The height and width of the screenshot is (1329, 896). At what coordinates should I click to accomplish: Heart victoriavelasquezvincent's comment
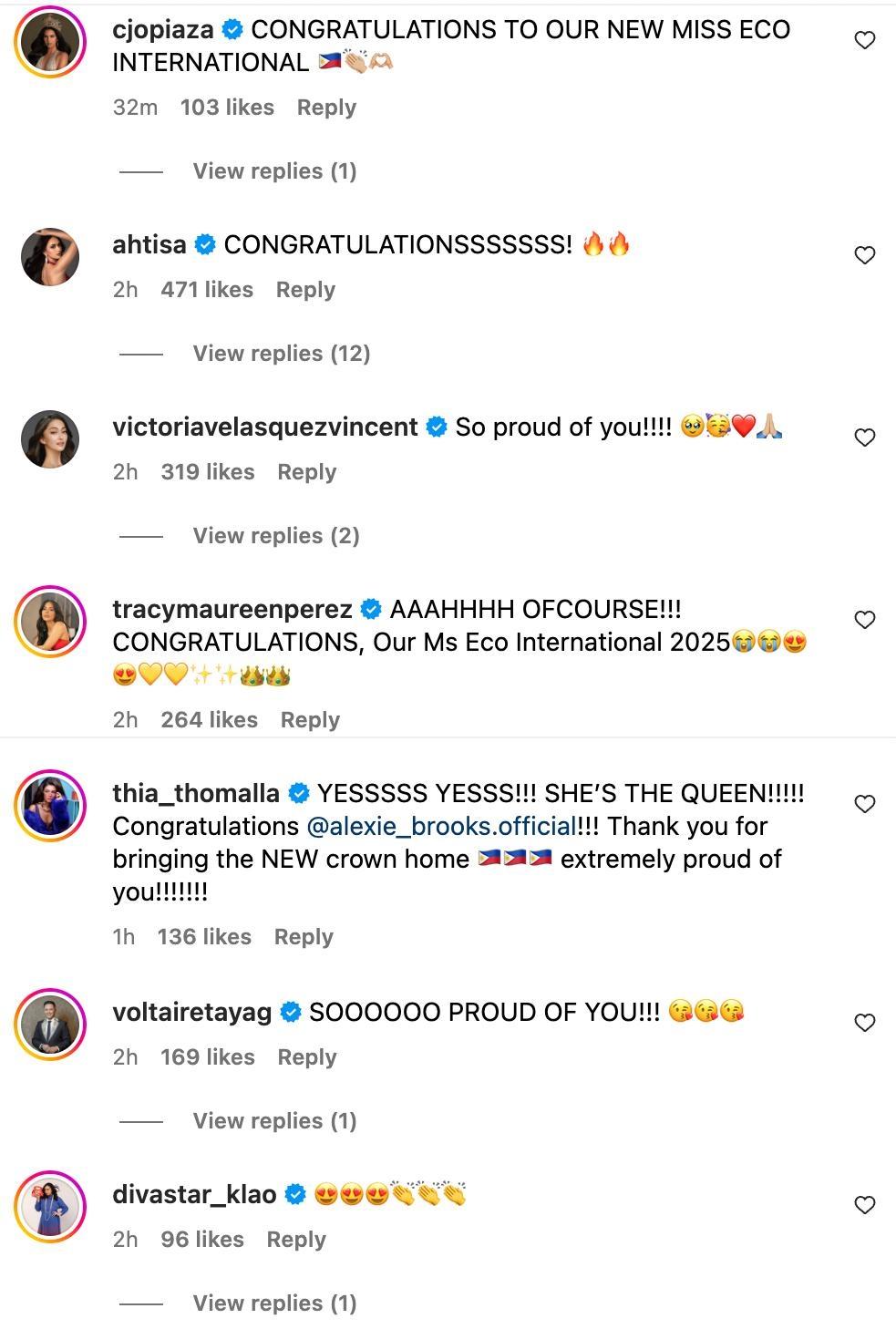(x=864, y=438)
